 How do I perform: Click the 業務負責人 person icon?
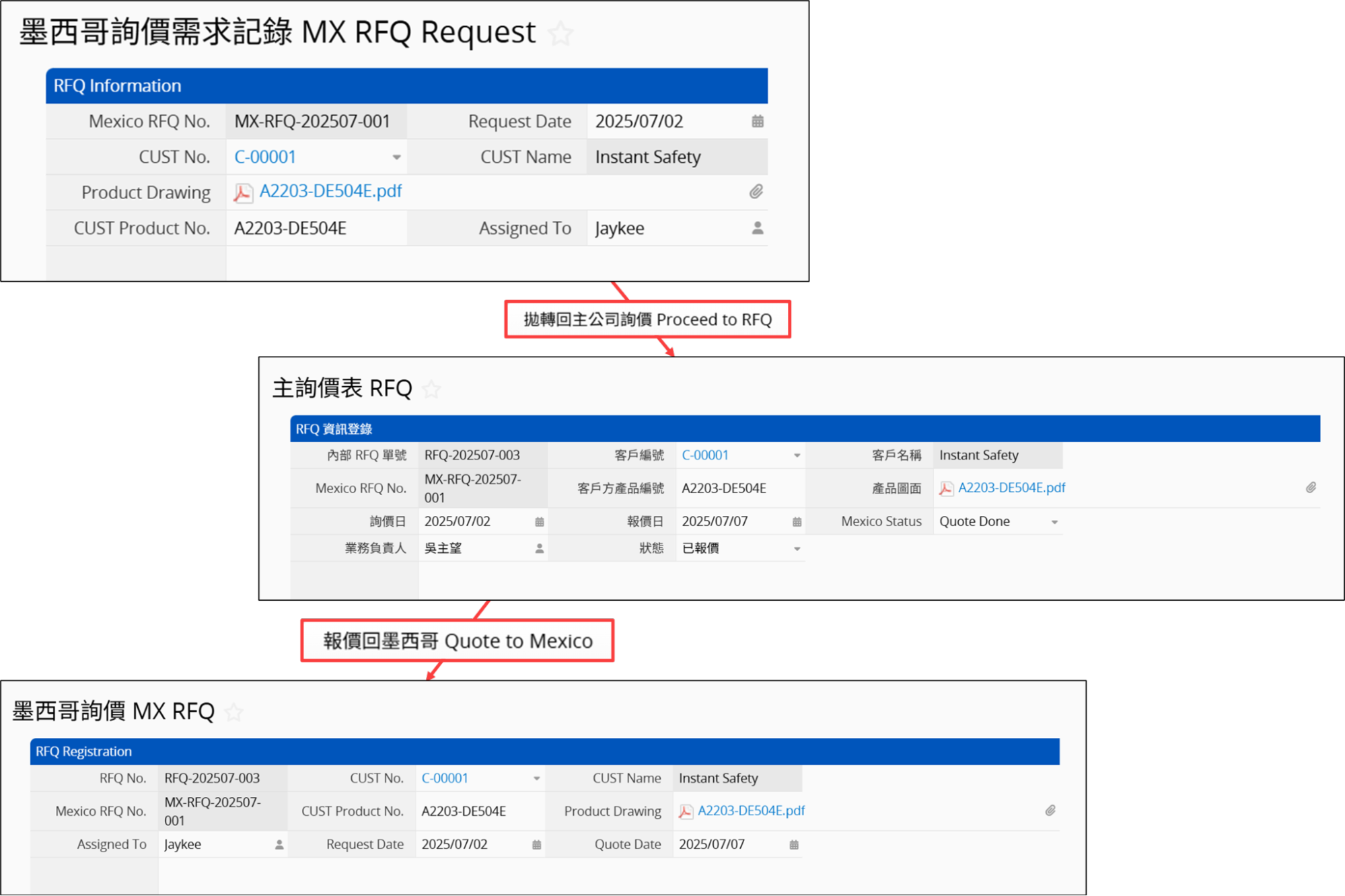(539, 549)
